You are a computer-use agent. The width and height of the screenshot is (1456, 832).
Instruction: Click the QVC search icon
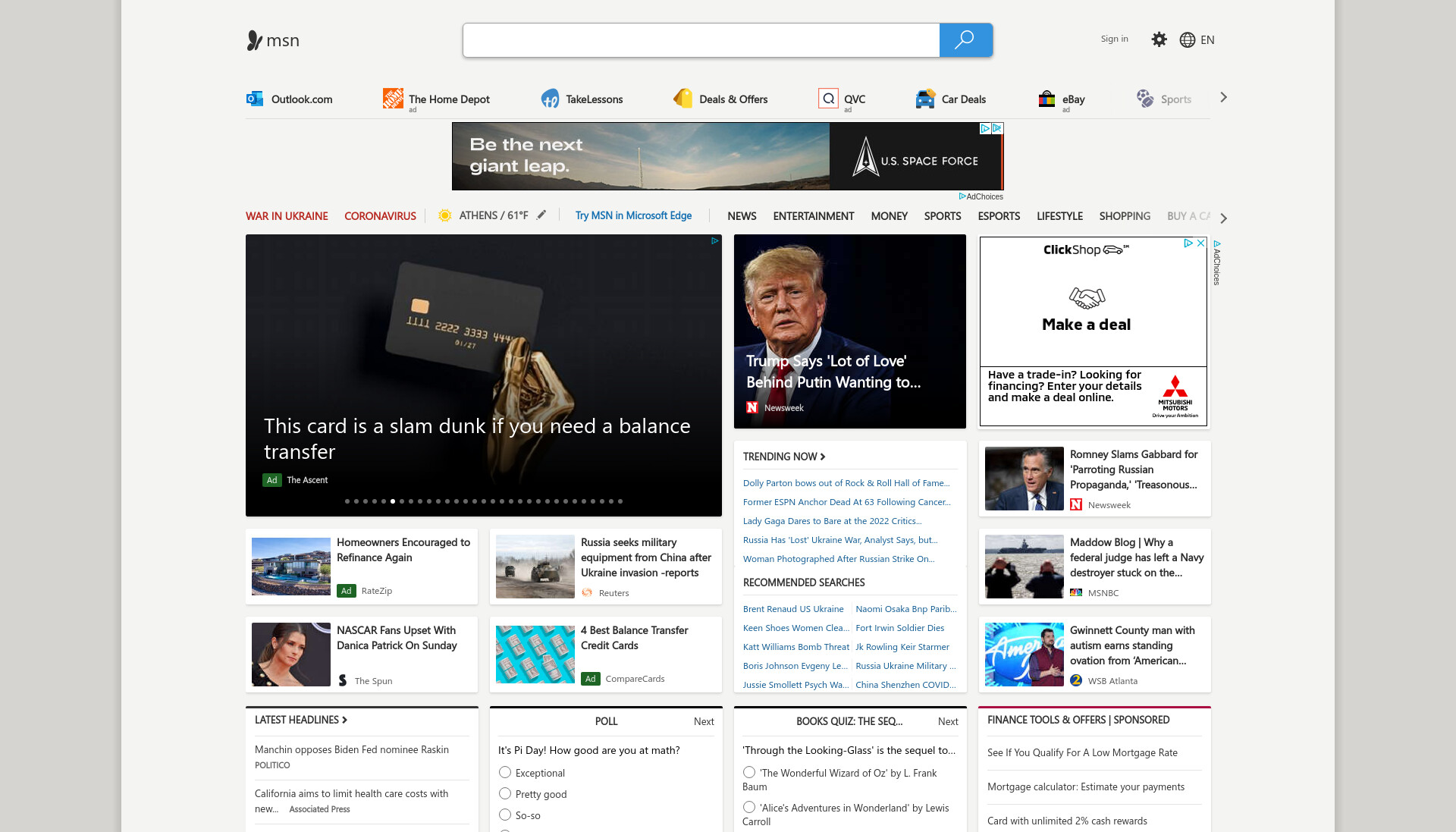coord(828,99)
